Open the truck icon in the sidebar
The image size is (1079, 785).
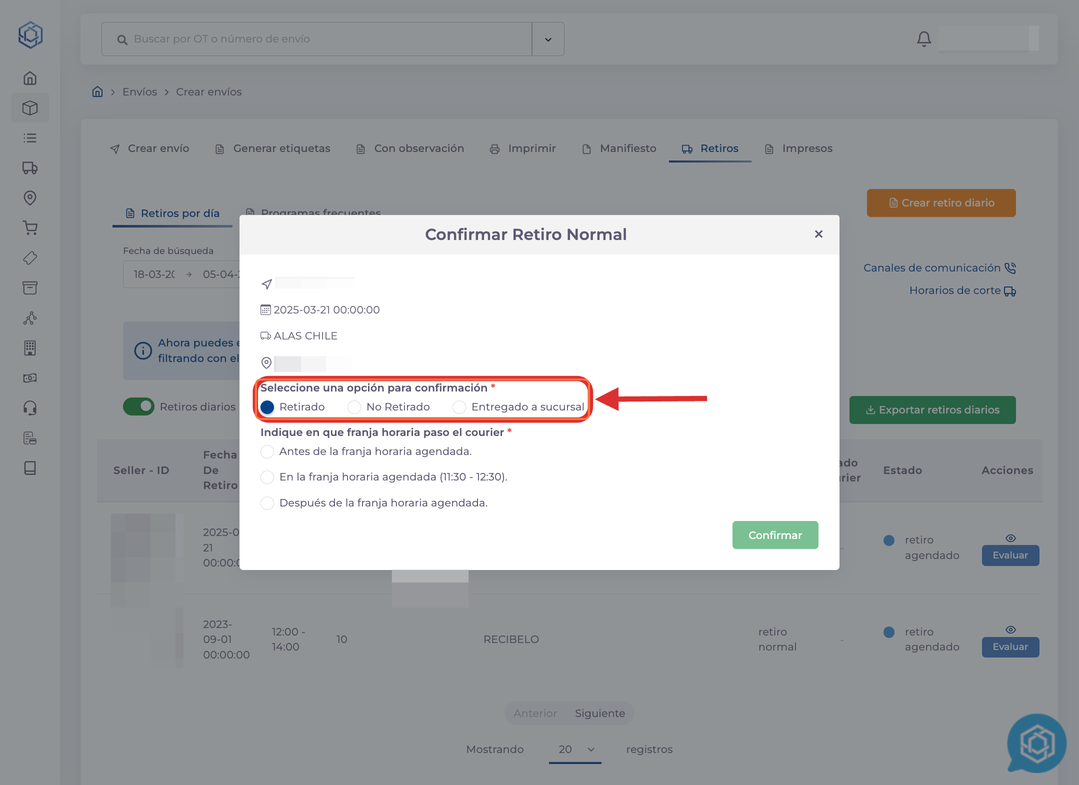coord(30,168)
